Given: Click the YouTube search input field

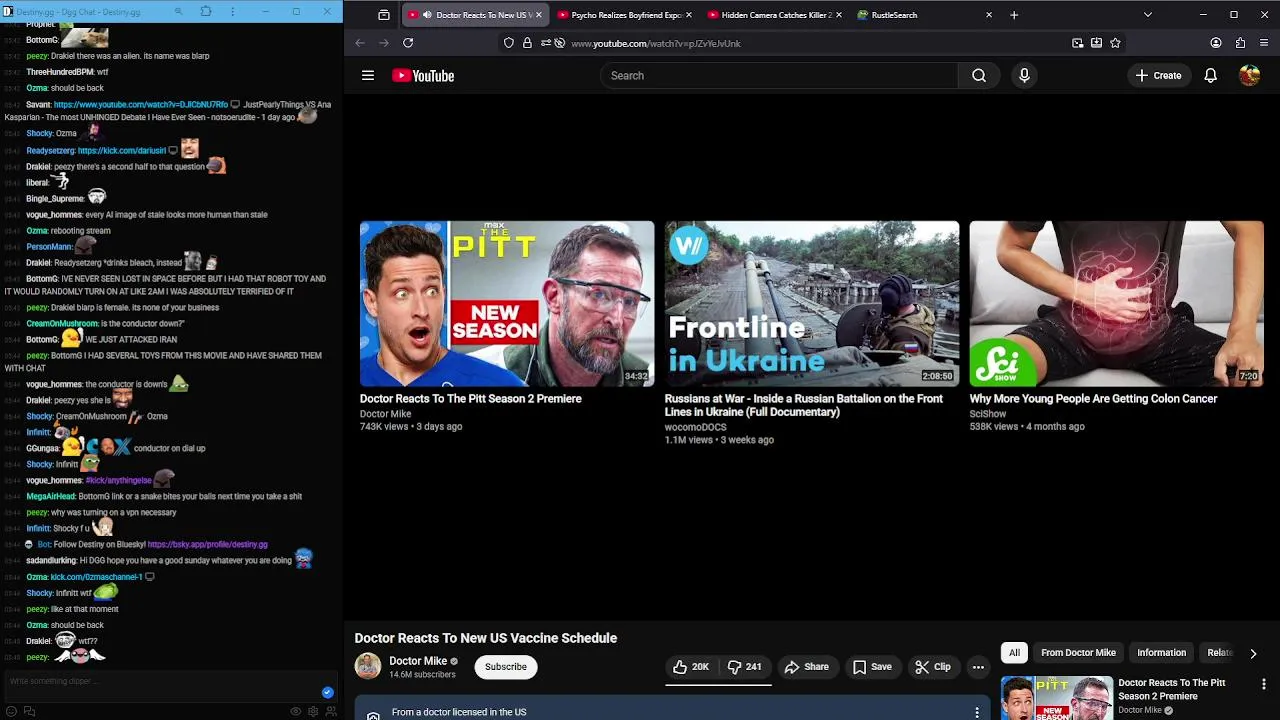Looking at the screenshot, I should click(x=779, y=76).
